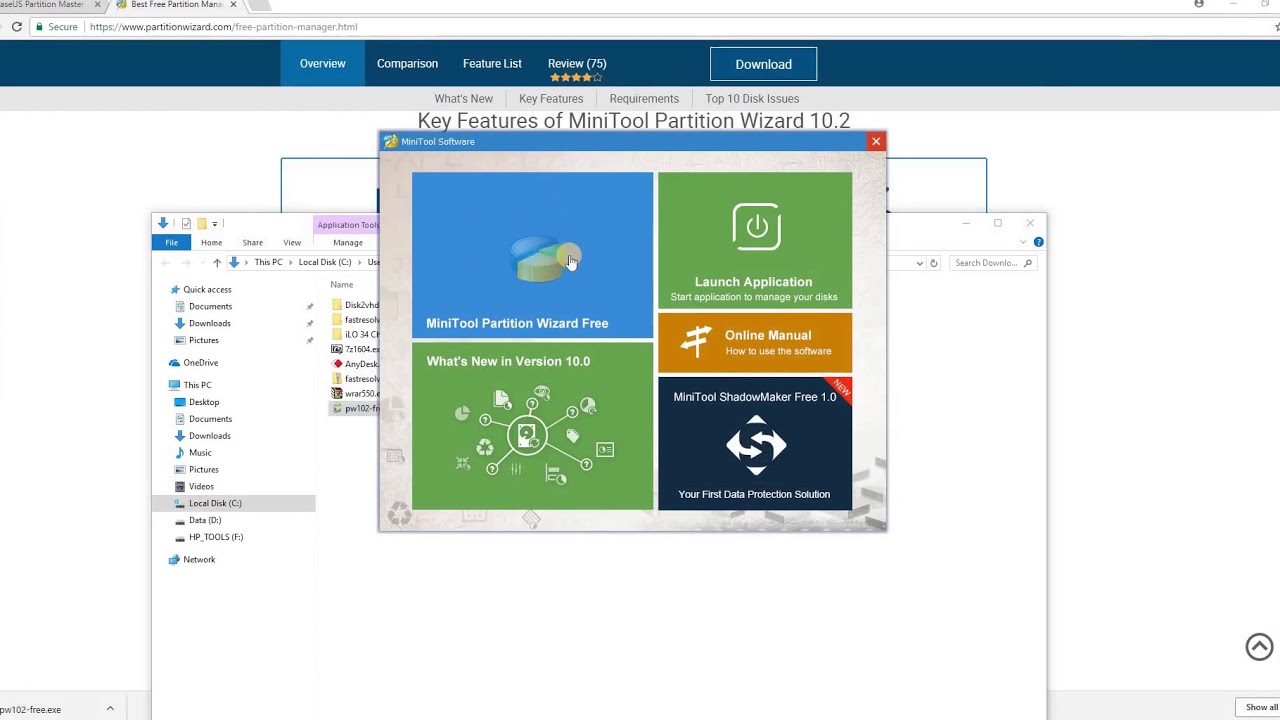The image size is (1280, 720).
Task: Open Videos under This PC
Action: click(x=201, y=486)
